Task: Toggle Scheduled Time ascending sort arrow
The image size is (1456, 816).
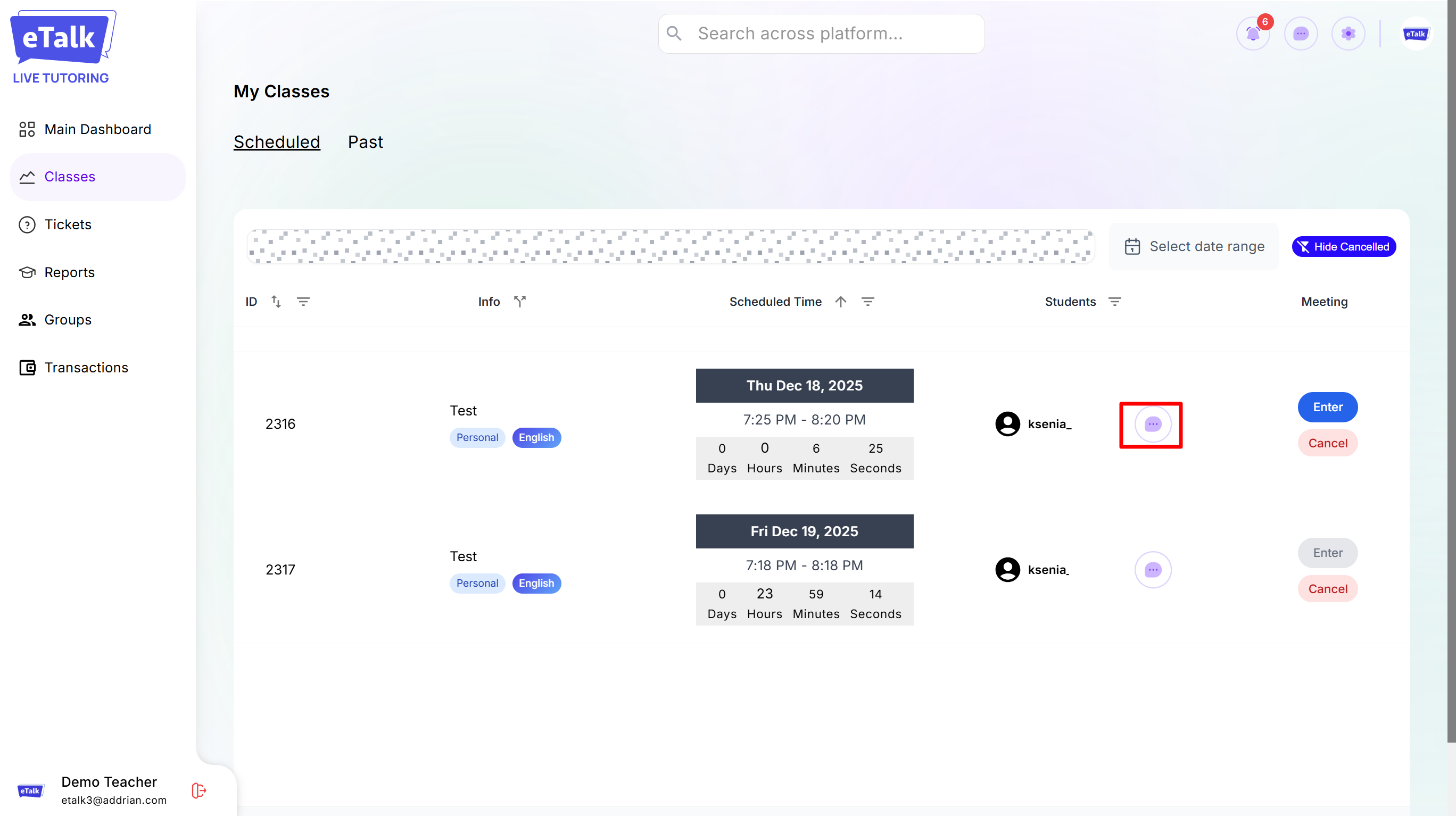Action: coord(840,302)
